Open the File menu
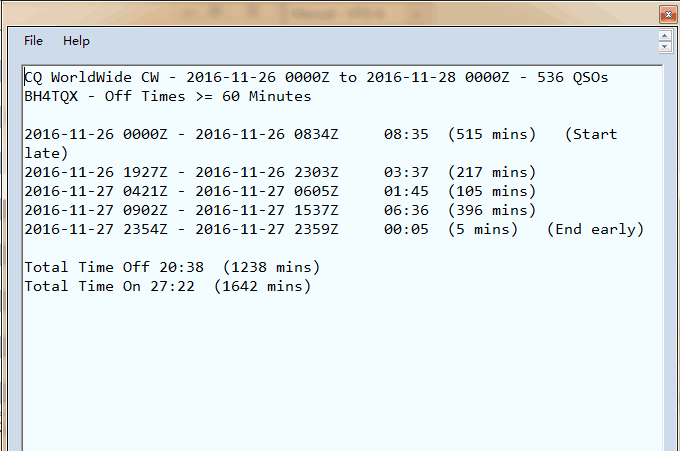Image resolution: width=680 pixels, height=451 pixels. point(33,41)
